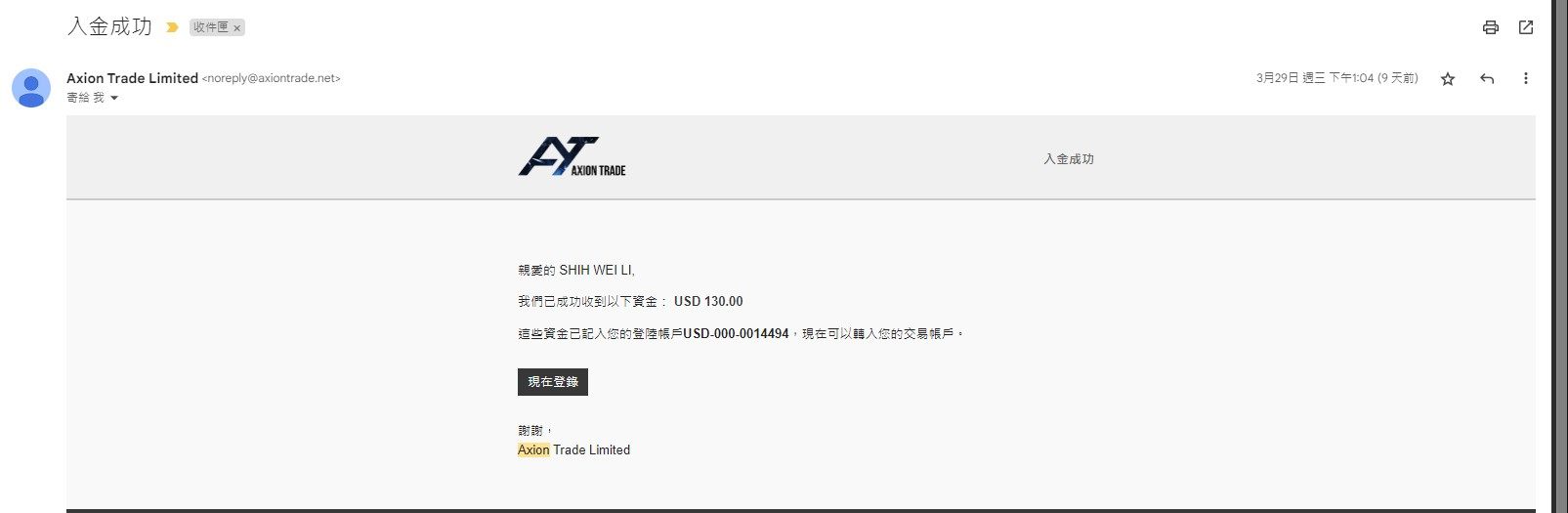Image resolution: width=1568 pixels, height=513 pixels.
Task: Select the sender name Axion Trade Limited
Action: tap(132, 78)
